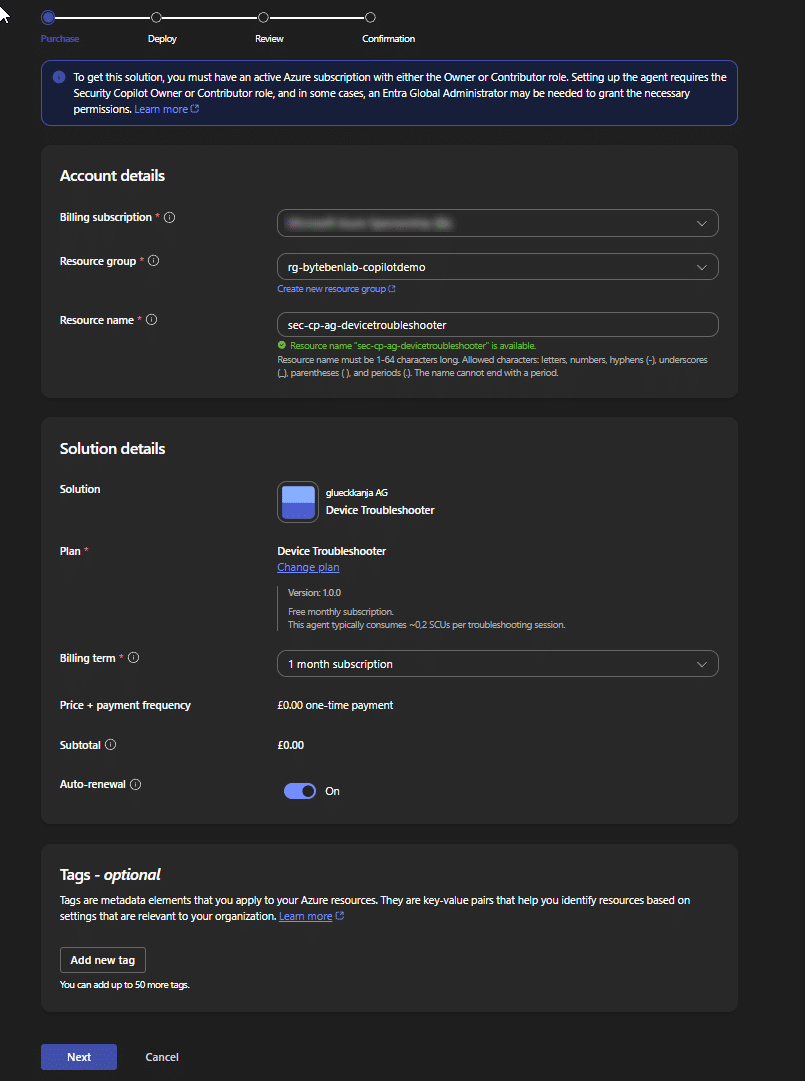This screenshot has width=805, height=1081.
Task: Select the Confirmation step
Action: [x=371, y=18]
